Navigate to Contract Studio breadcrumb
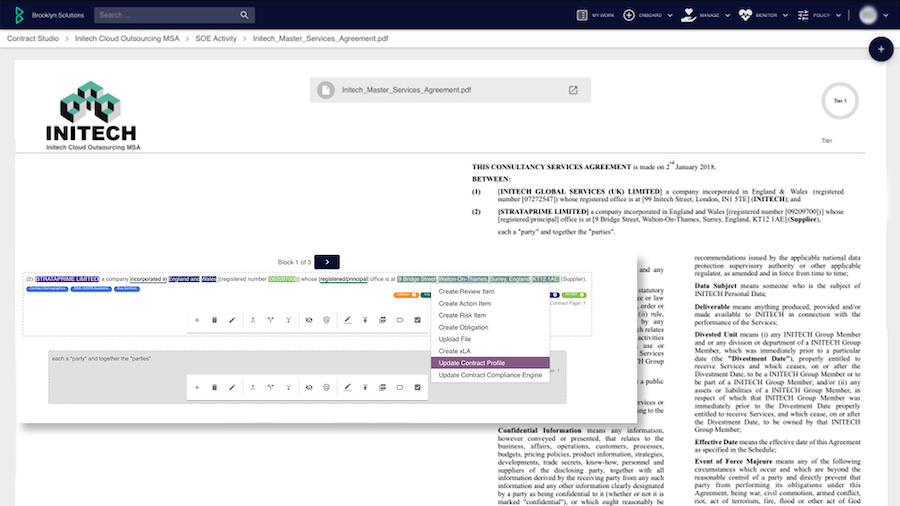The height and width of the screenshot is (506, 900). pyautogui.click(x=33, y=38)
